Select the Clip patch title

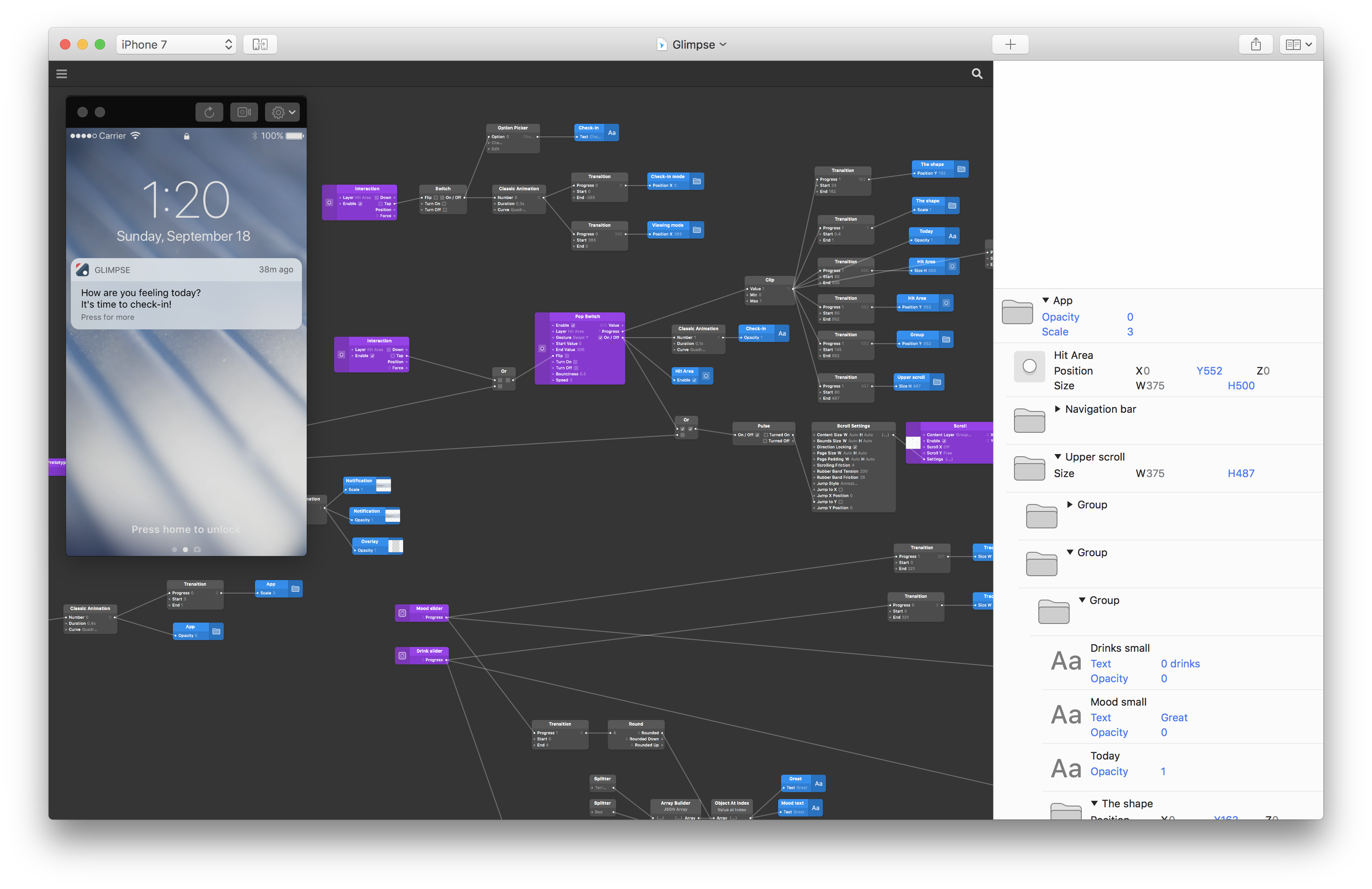[769, 280]
